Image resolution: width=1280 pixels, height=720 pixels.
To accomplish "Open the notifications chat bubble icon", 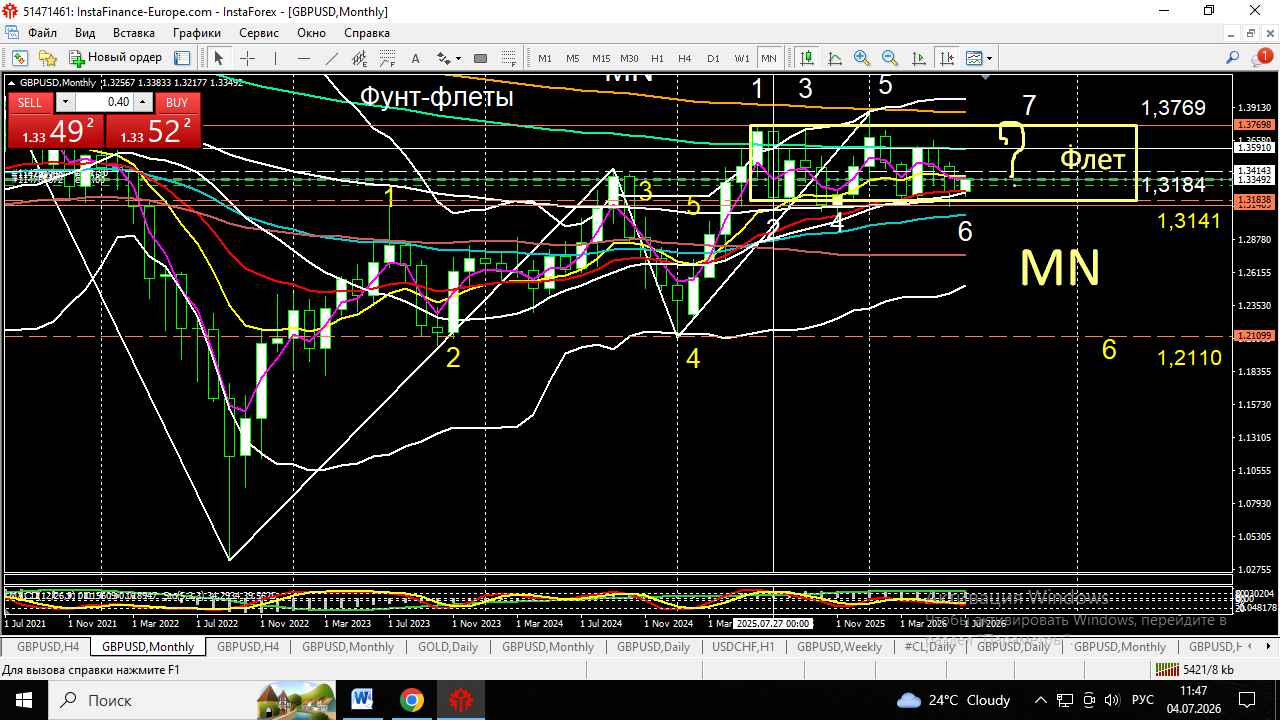I will [x=1262, y=58].
